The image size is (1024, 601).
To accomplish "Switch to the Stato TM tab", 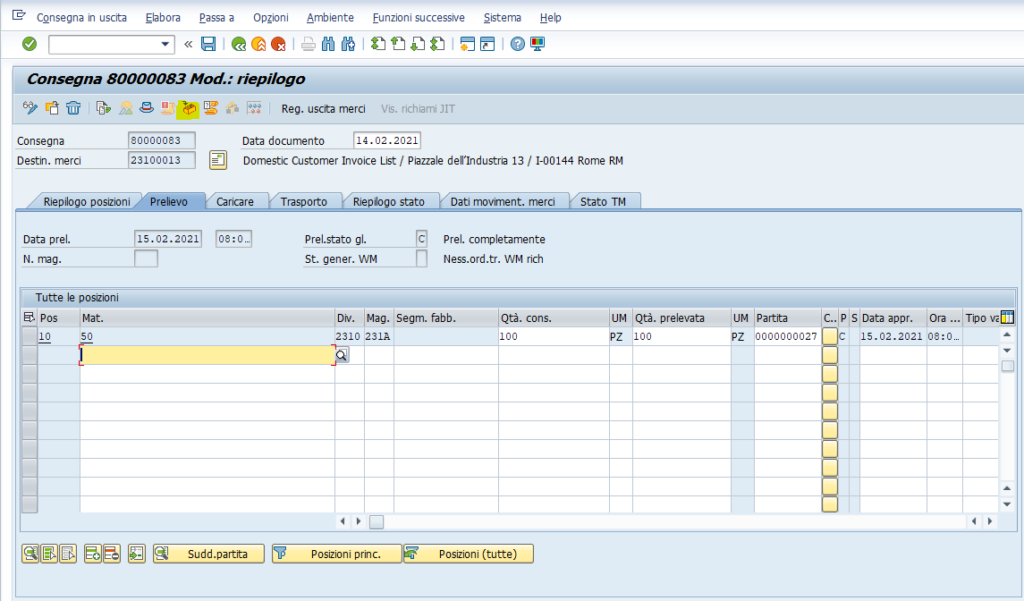I will pos(603,202).
